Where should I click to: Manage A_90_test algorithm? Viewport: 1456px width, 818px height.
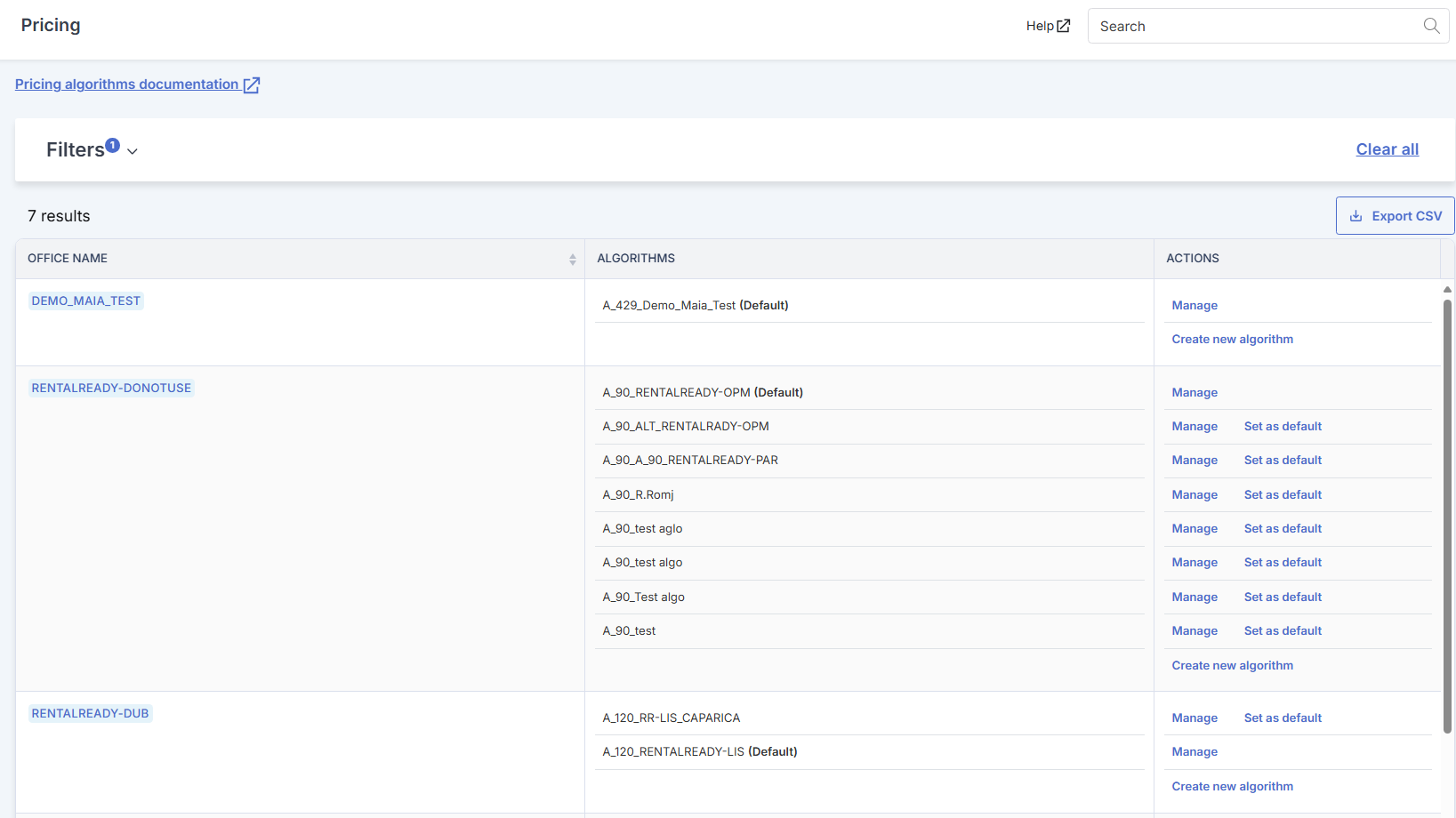pos(1195,630)
